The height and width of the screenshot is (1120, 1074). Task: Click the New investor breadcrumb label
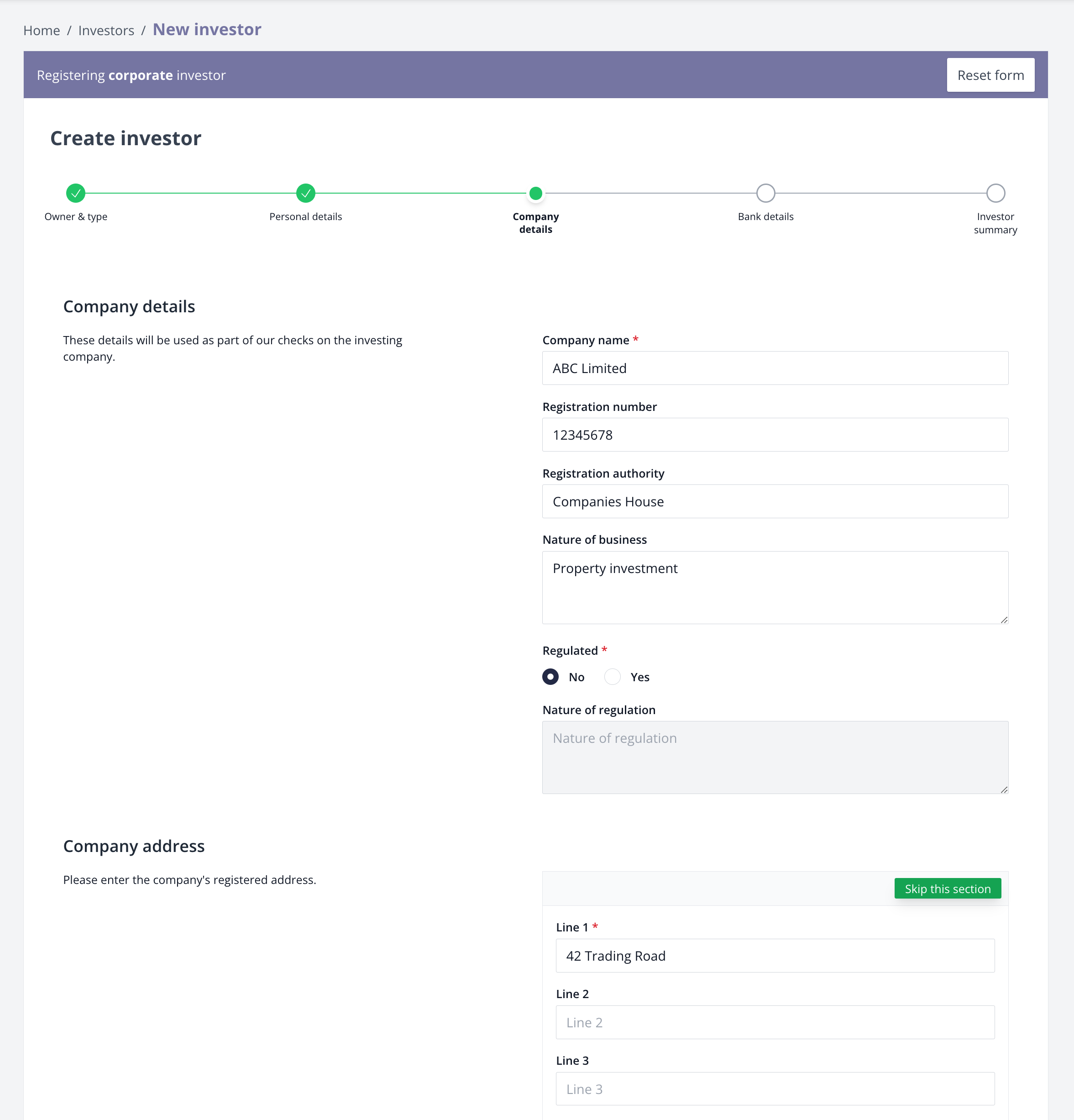[207, 29]
